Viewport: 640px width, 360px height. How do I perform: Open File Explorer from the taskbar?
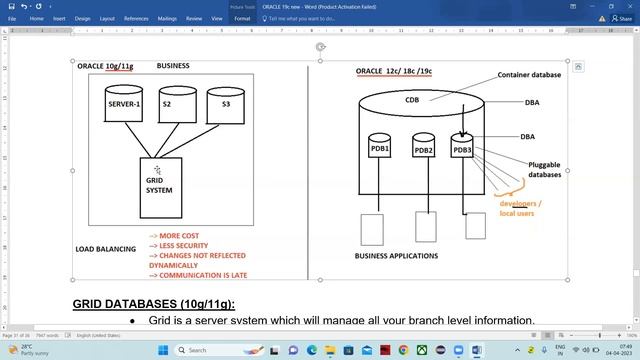coord(330,350)
